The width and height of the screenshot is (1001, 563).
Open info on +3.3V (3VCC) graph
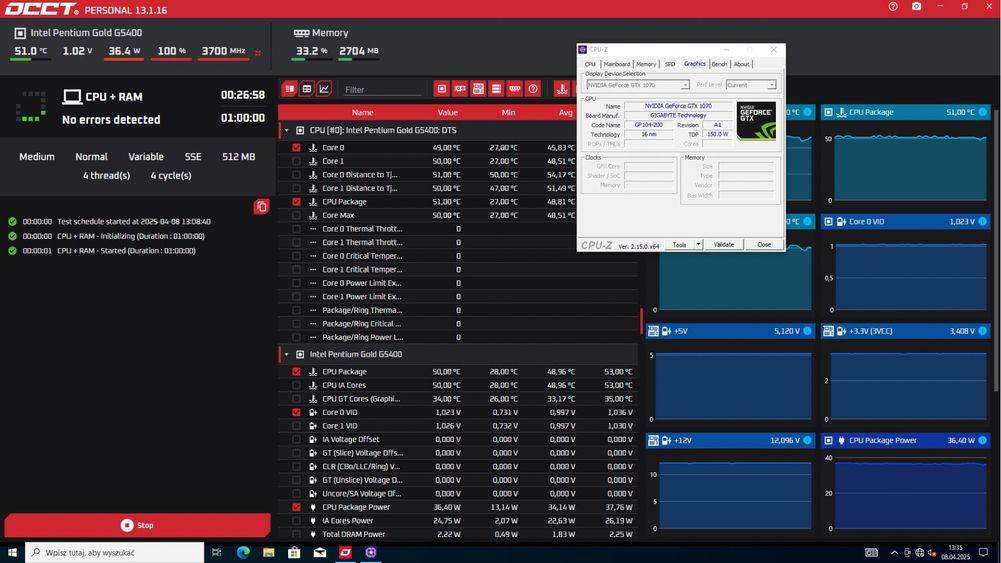[x=982, y=331]
